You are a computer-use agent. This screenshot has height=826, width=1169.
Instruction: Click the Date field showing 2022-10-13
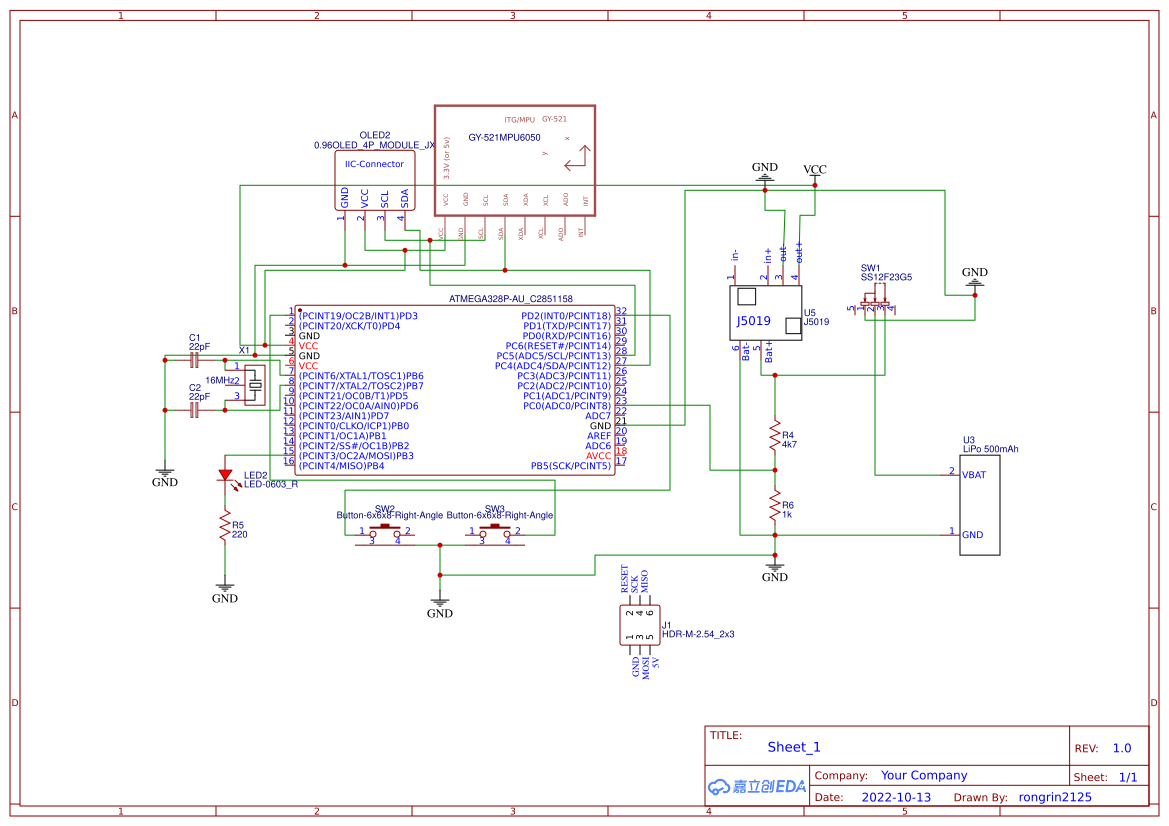click(897, 796)
